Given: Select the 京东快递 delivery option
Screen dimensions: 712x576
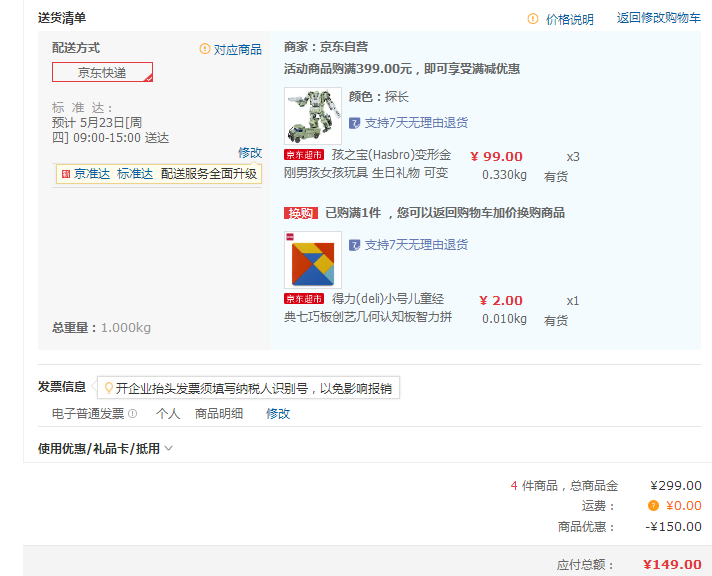Looking at the screenshot, I should tap(102, 72).
